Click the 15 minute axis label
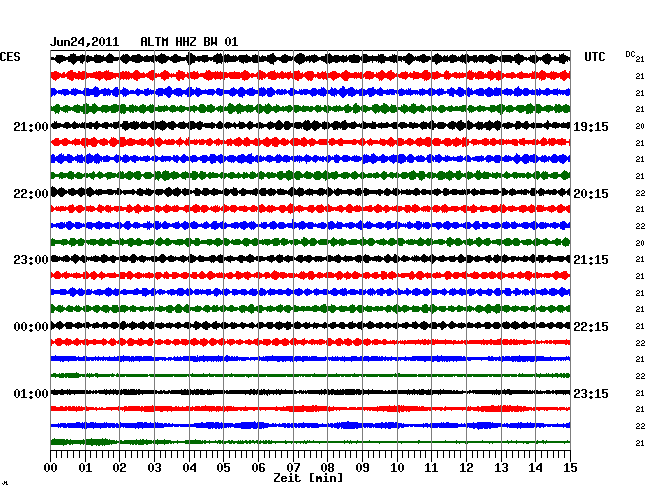Image resolution: width=650 pixels, height=494 pixels. coord(570,468)
